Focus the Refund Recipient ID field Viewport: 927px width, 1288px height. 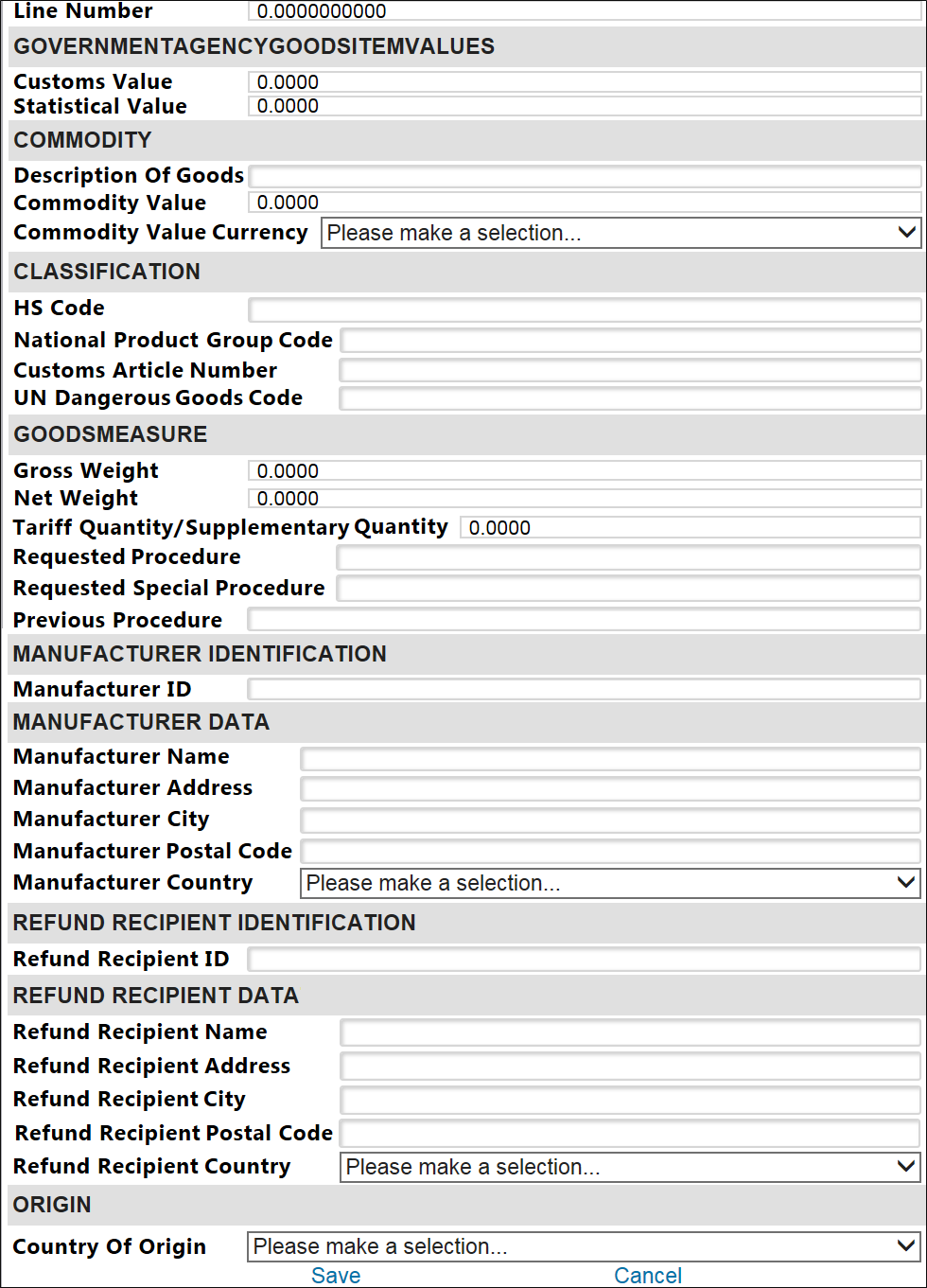click(584, 960)
